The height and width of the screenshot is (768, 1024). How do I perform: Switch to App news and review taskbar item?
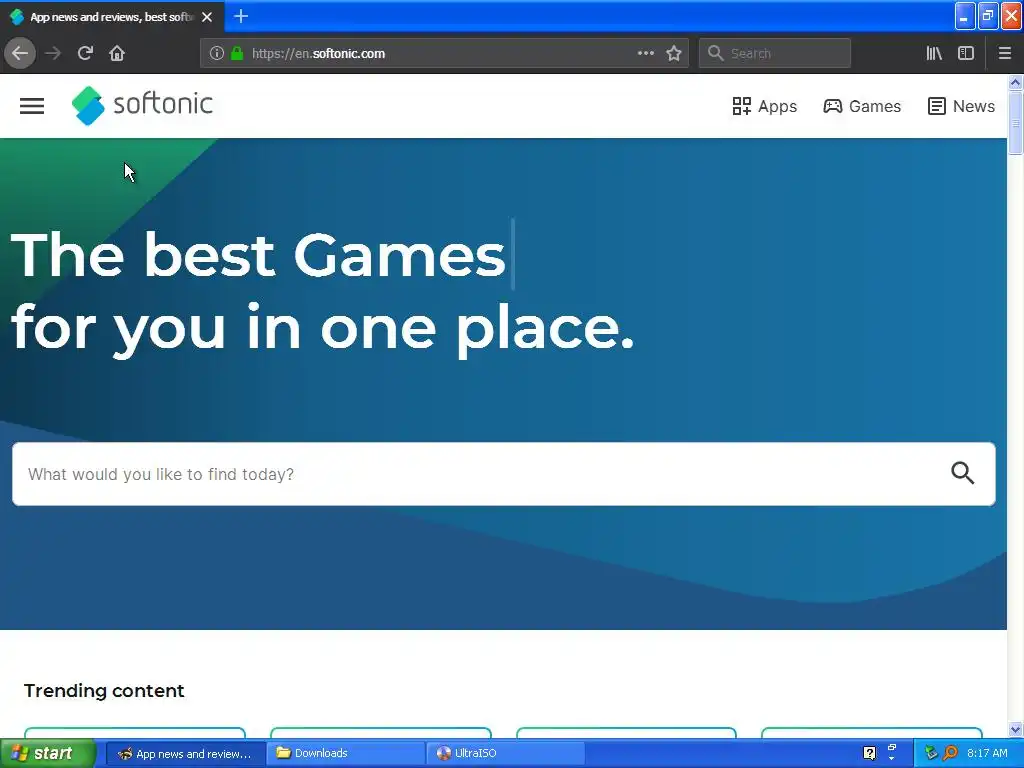(x=185, y=754)
